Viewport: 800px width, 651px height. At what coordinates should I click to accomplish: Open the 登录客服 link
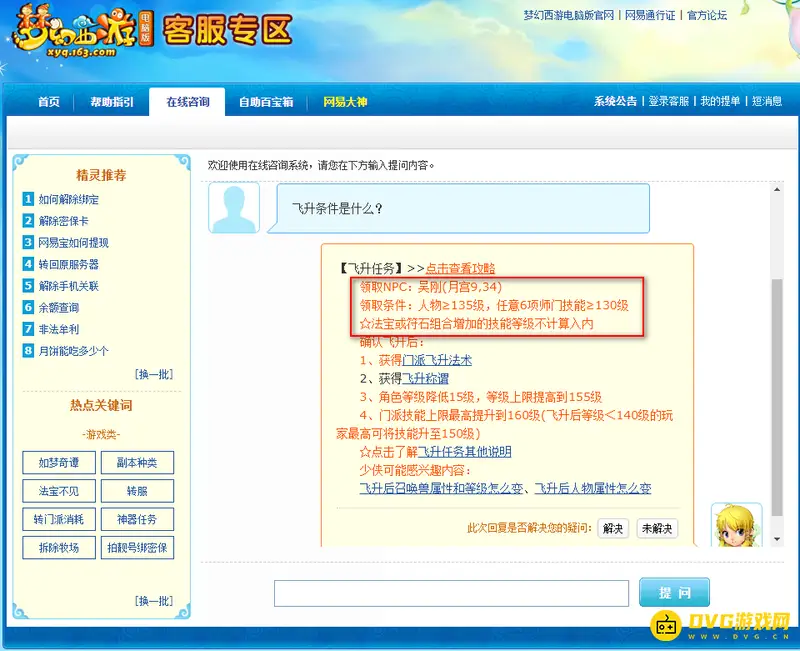pyautogui.click(x=668, y=101)
